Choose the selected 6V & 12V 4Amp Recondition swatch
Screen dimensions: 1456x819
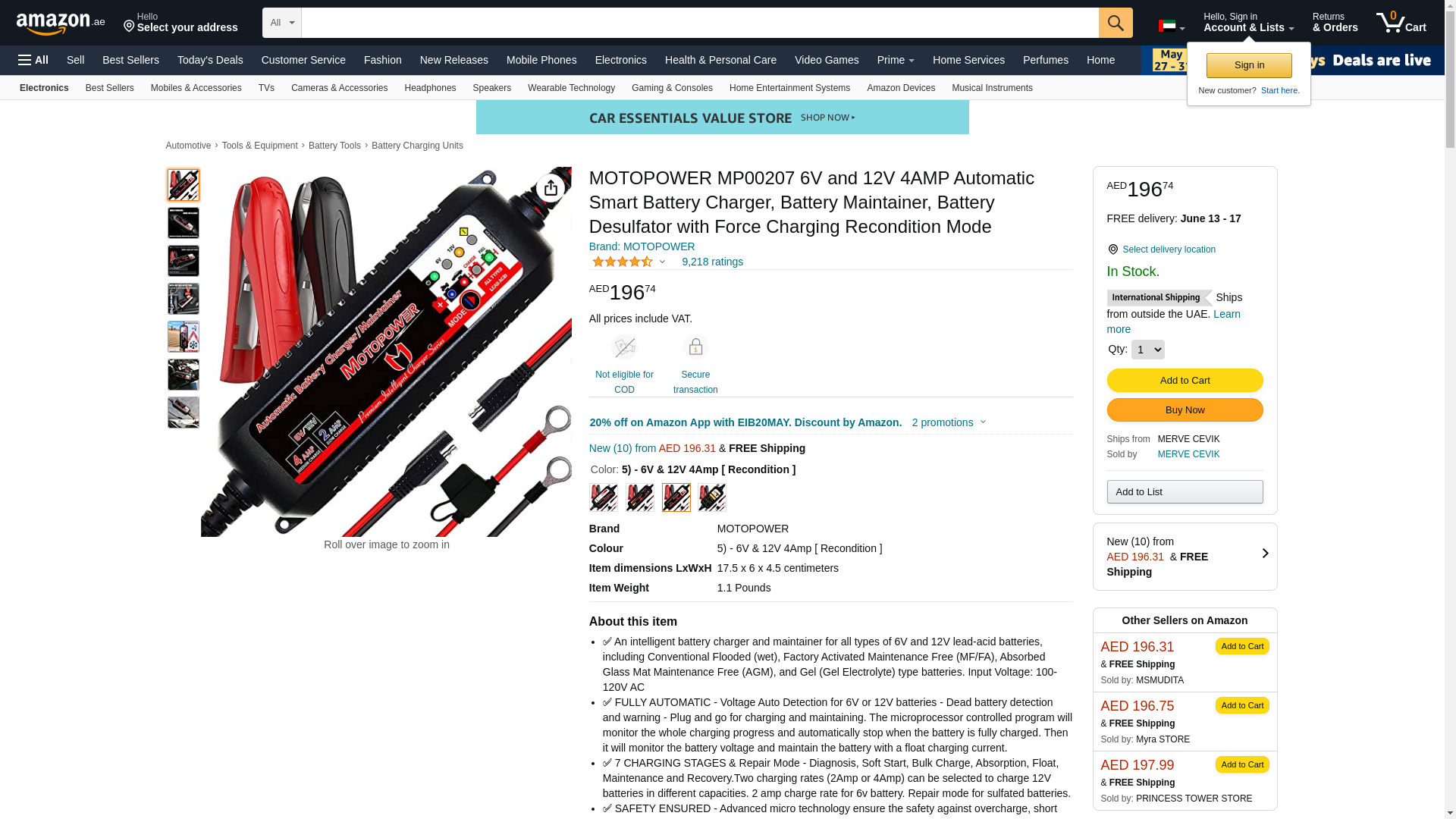(676, 497)
